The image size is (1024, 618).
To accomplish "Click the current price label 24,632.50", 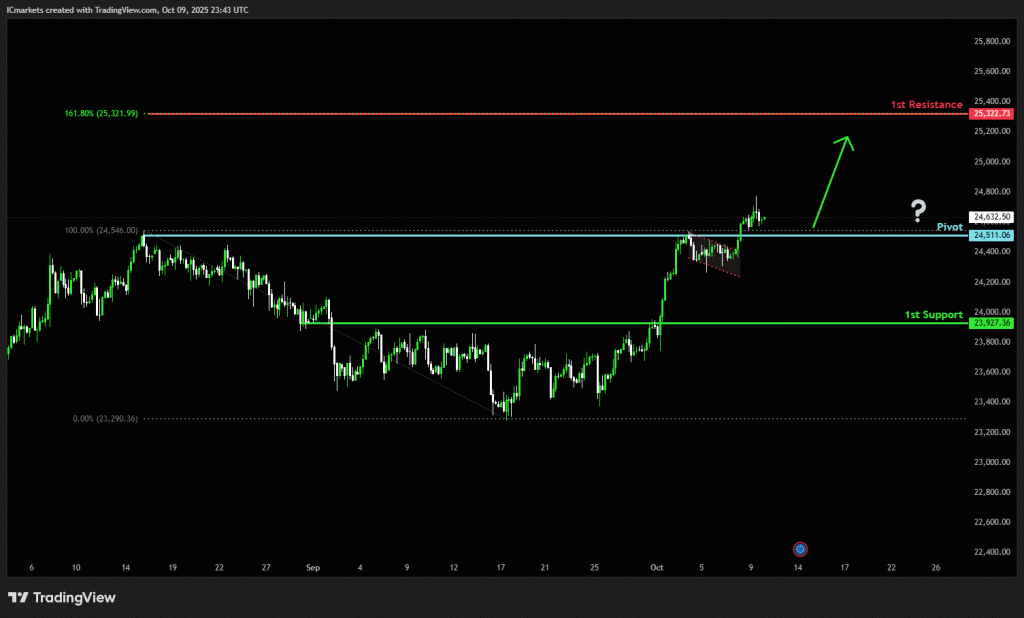I will [x=991, y=216].
